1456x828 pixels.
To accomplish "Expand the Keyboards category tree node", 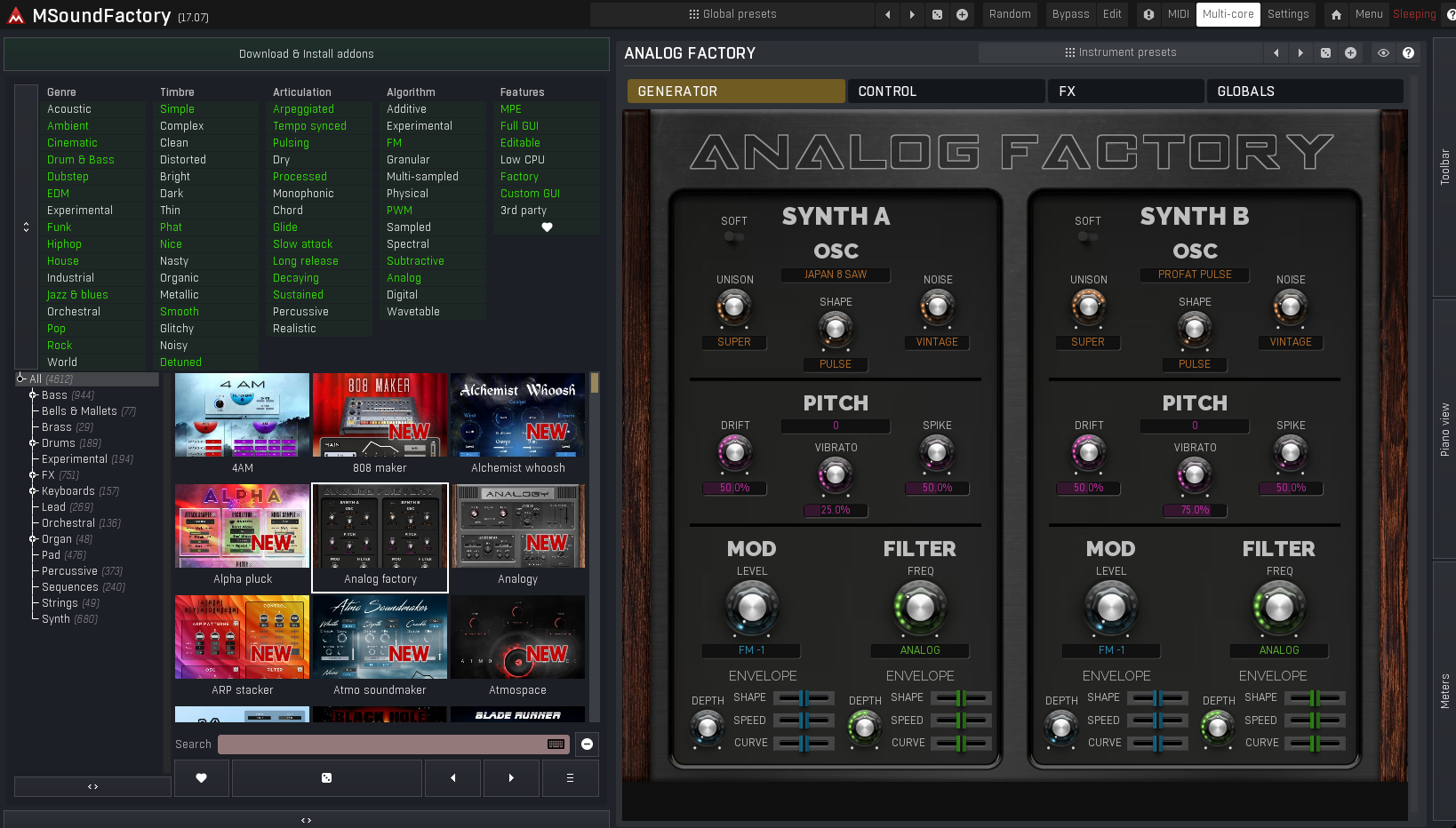I will [x=33, y=491].
